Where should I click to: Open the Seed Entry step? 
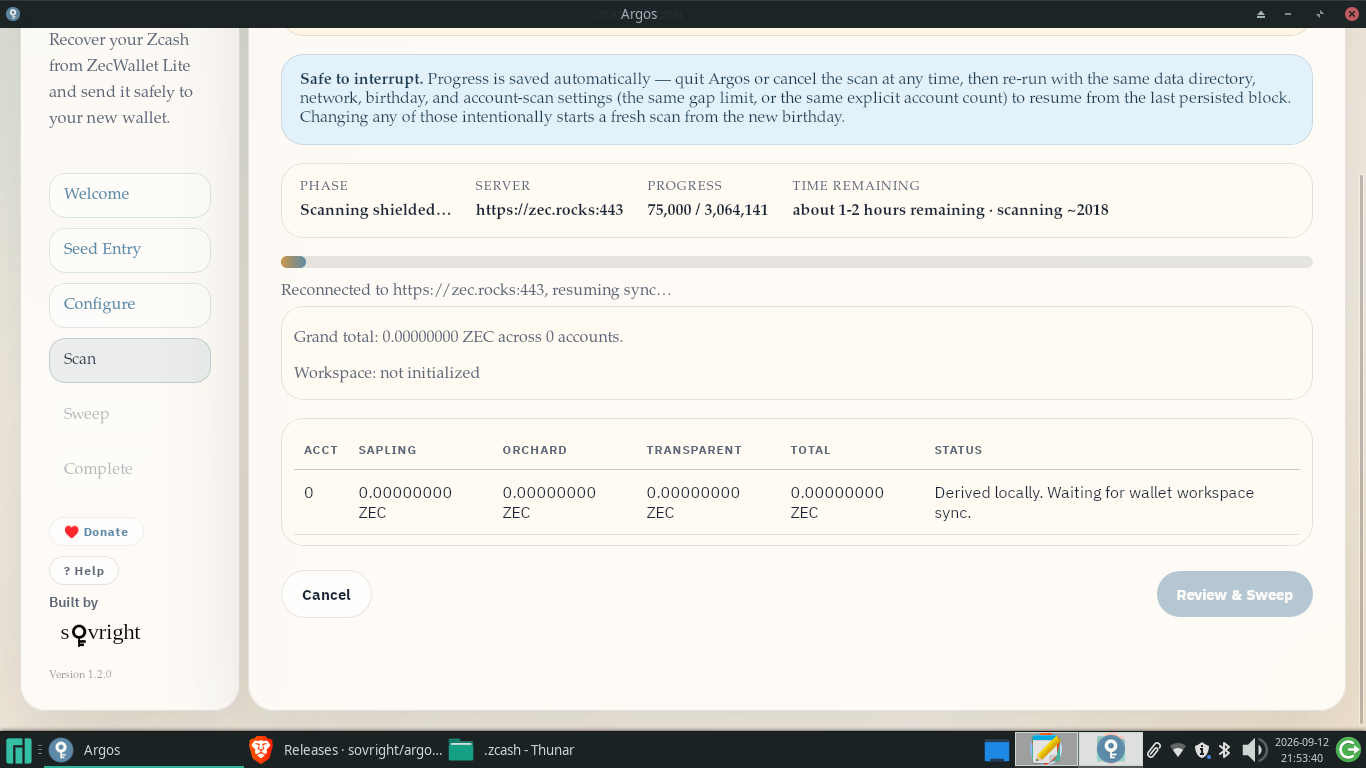tap(130, 250)
